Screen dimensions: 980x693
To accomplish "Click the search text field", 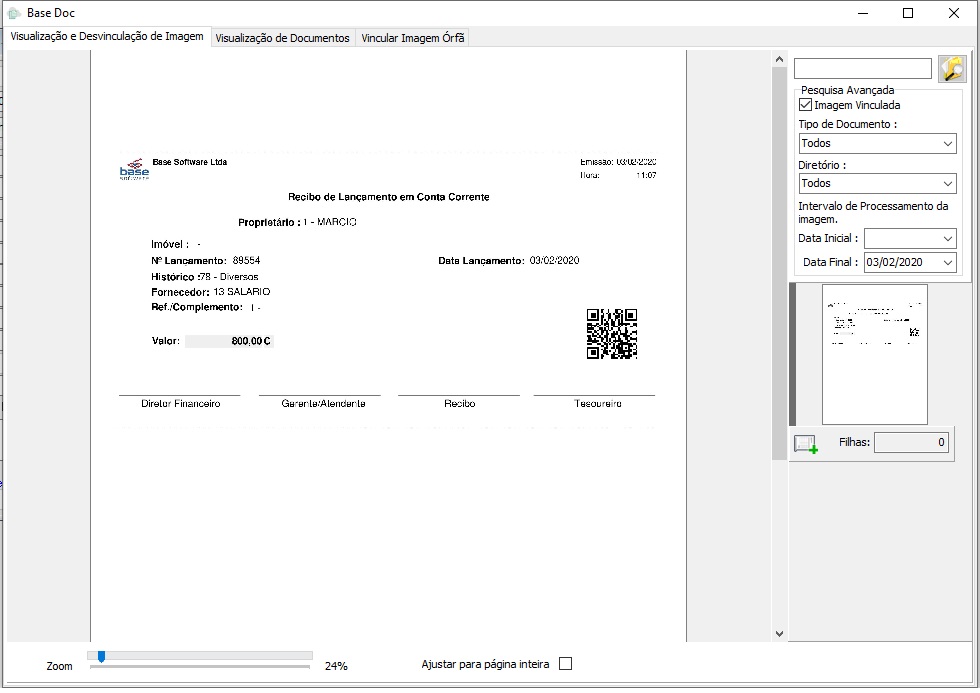I will (x=862, y=69).
